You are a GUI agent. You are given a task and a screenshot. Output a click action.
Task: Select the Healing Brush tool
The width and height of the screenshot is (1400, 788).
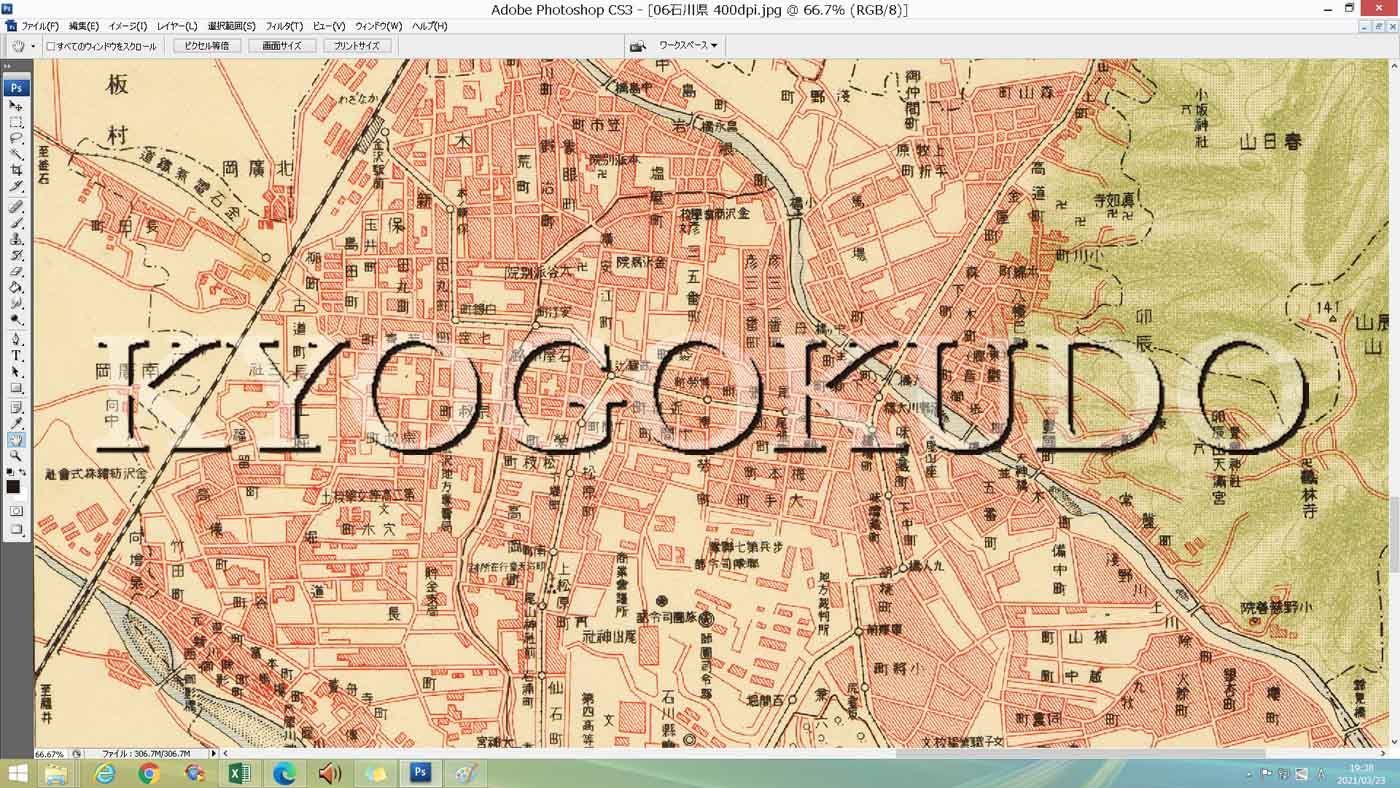tap(16, 207)
